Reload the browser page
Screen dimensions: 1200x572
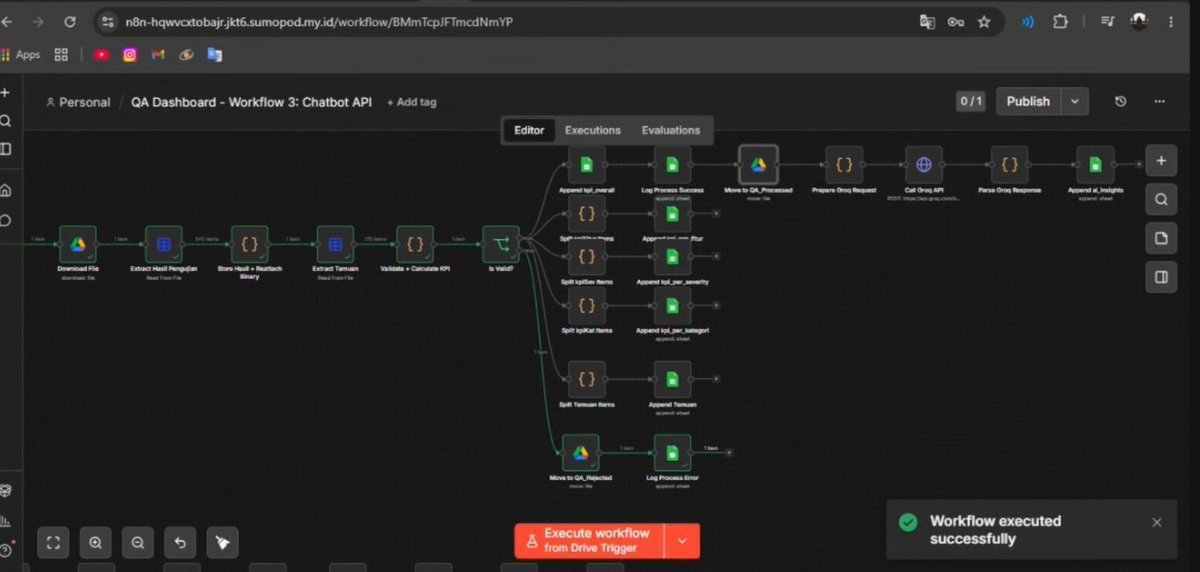(x=69, y=21)
